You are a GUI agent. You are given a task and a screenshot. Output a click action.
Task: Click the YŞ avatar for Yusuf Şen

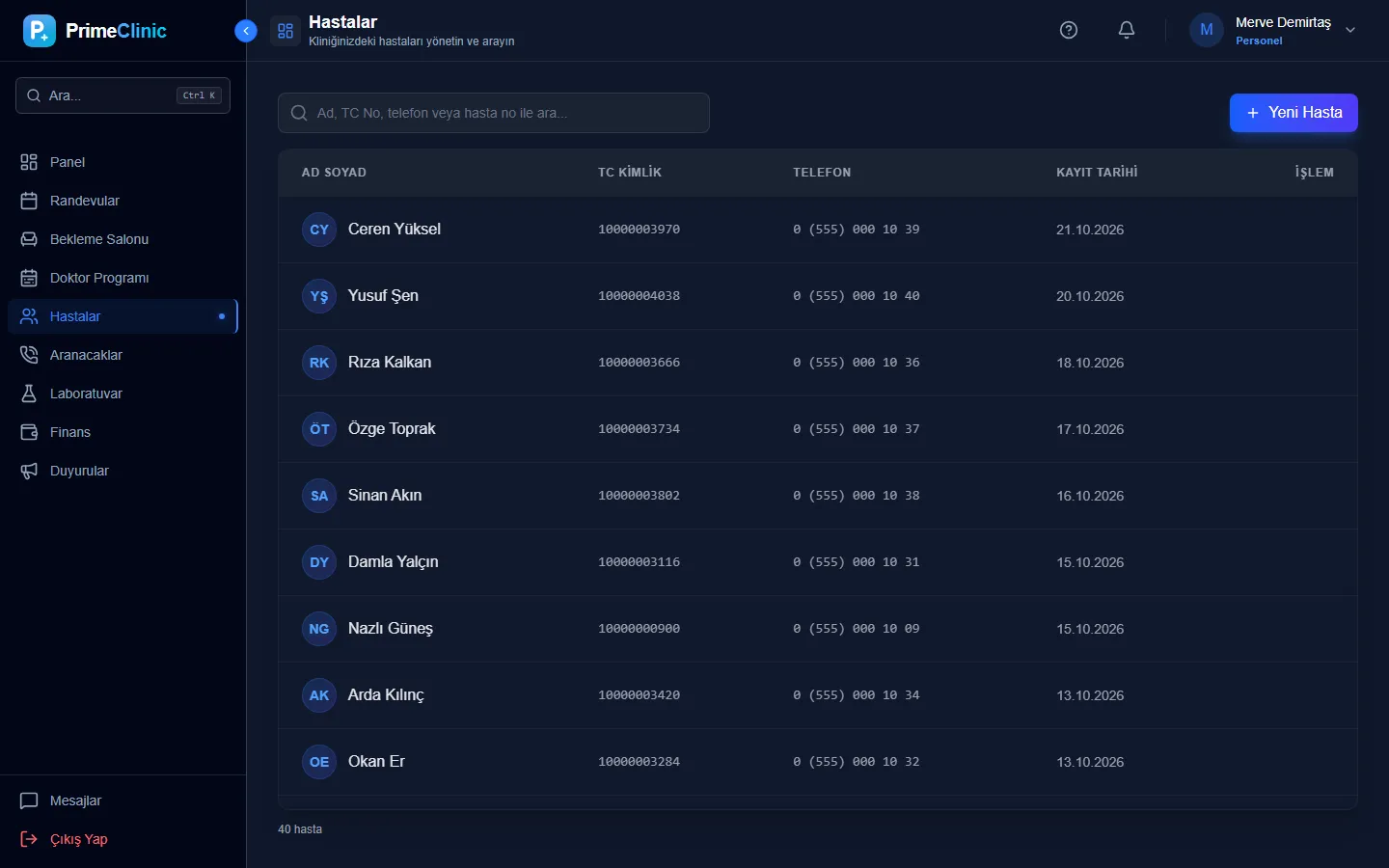click(x=319, y=296)
